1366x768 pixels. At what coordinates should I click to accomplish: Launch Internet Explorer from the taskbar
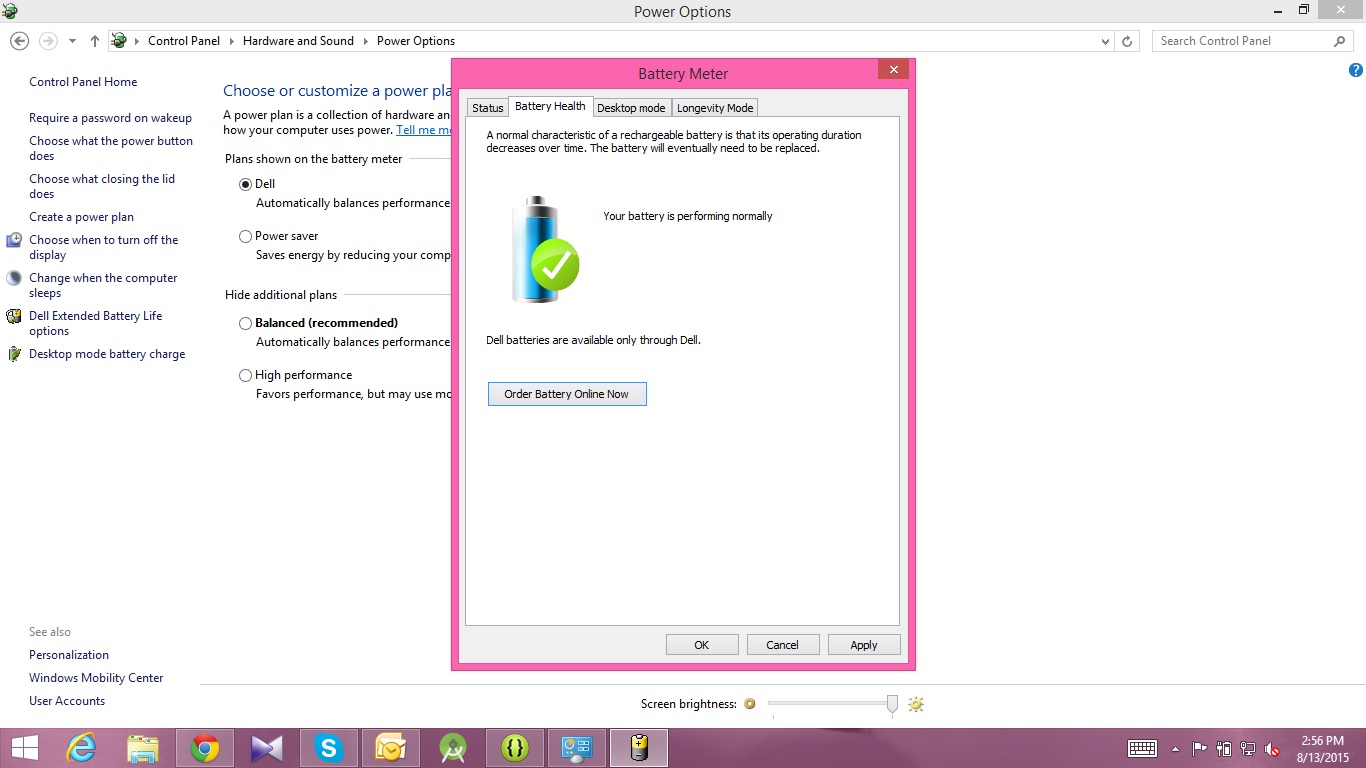(x=82, y=748)
